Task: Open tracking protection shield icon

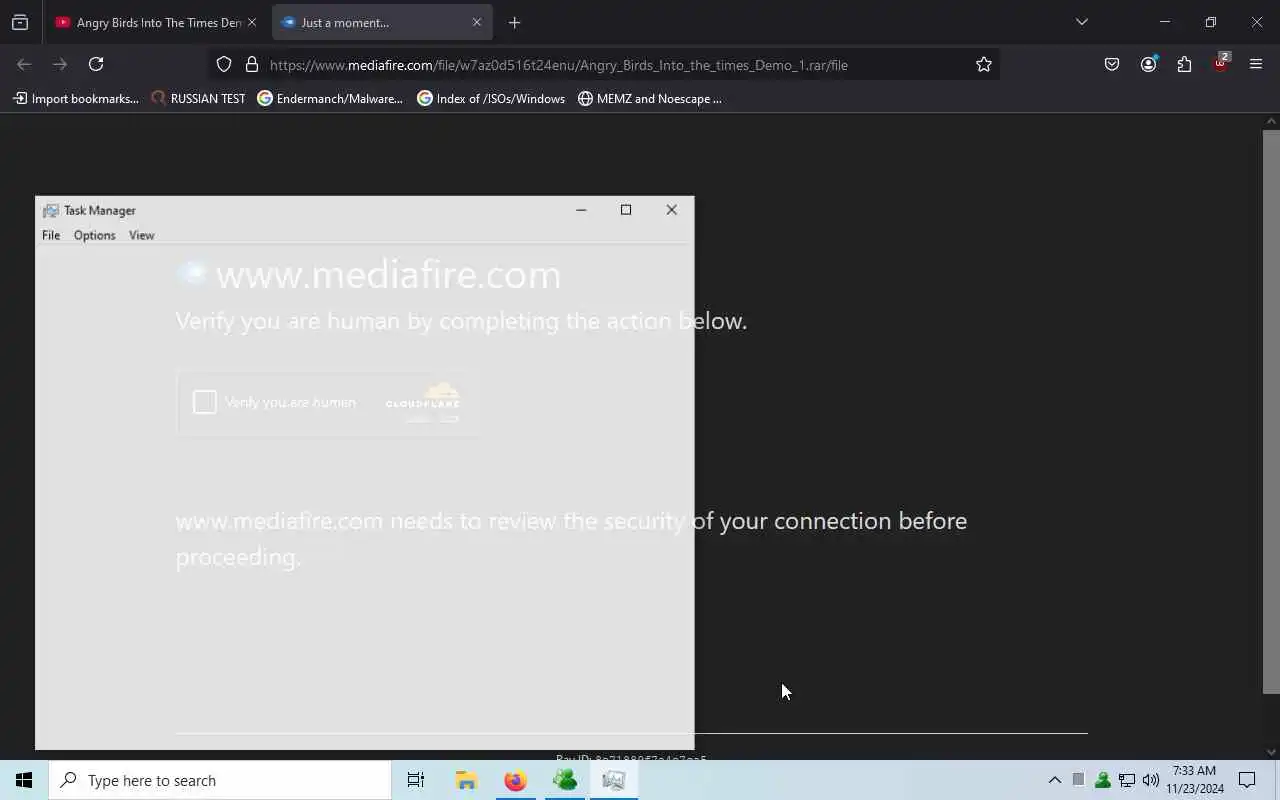Action: (x=224, y=64)
